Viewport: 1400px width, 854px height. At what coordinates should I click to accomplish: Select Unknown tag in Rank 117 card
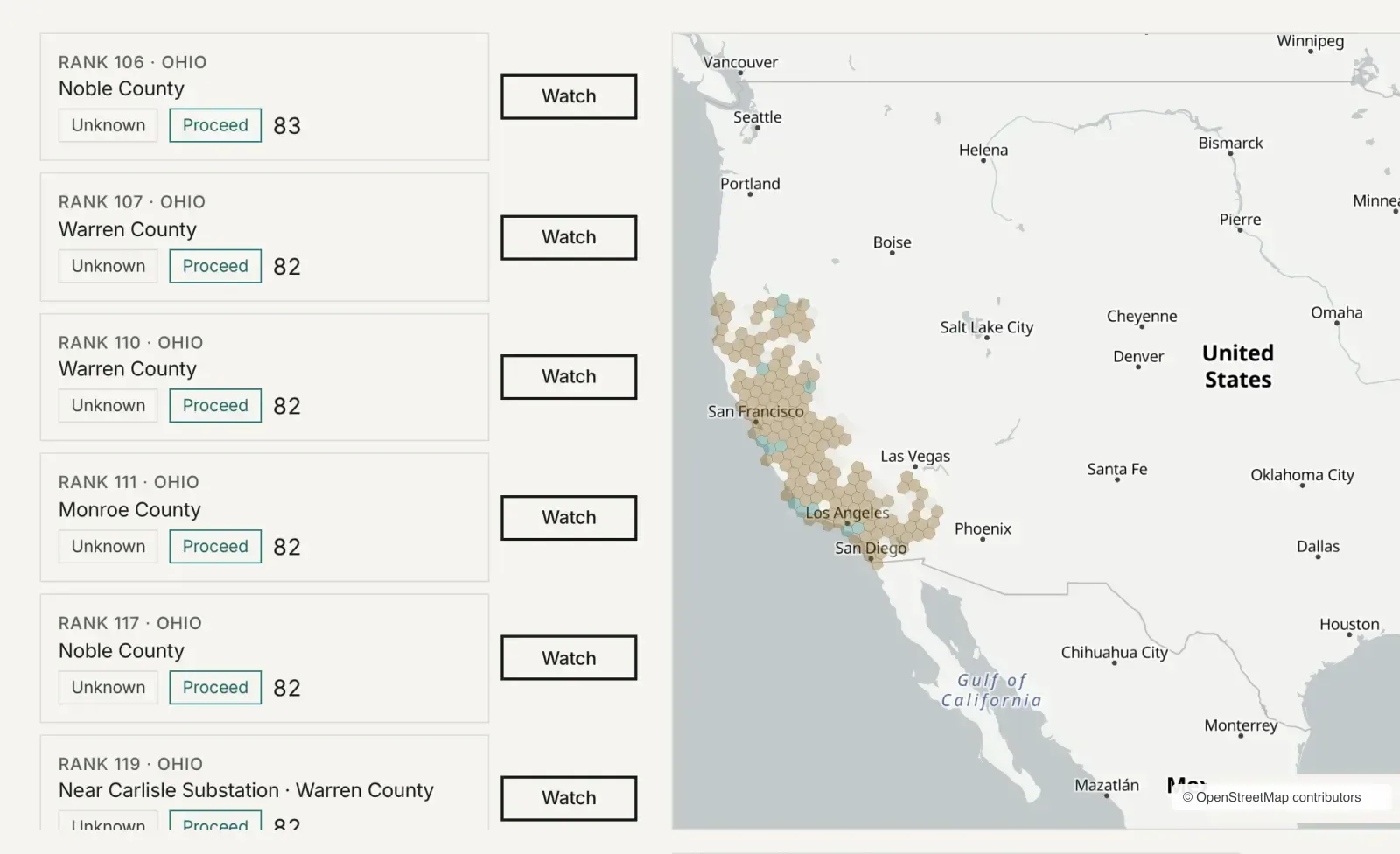click(x=108, y=687)
